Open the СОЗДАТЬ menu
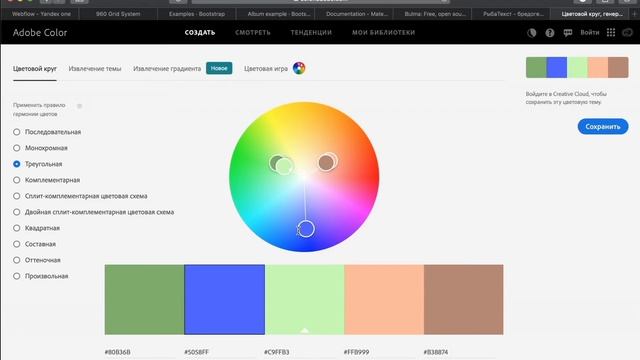This screenshot has height=360, width=640. click(200, 33)
